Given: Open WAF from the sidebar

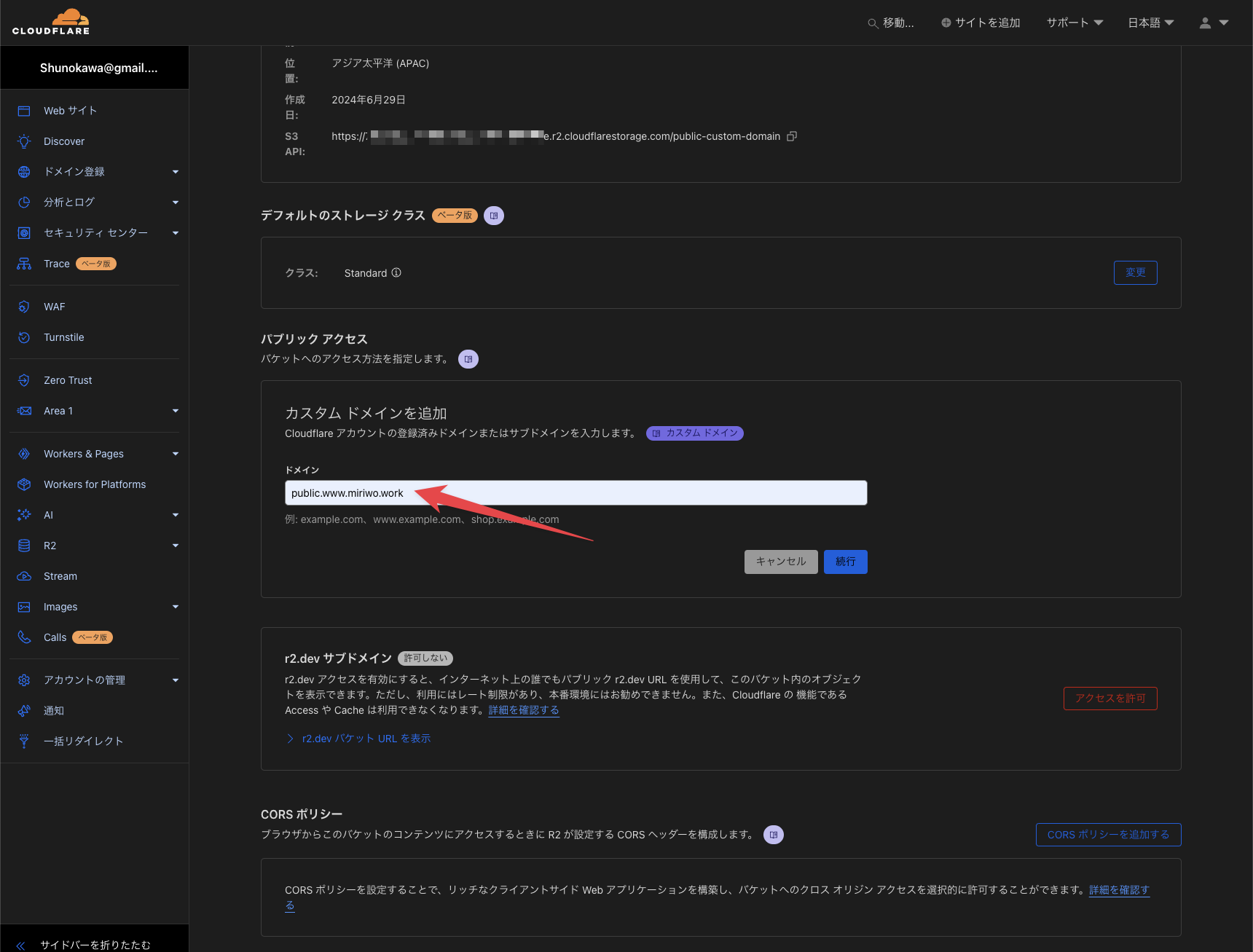Looking at the screenshot, I should point(54,306).
